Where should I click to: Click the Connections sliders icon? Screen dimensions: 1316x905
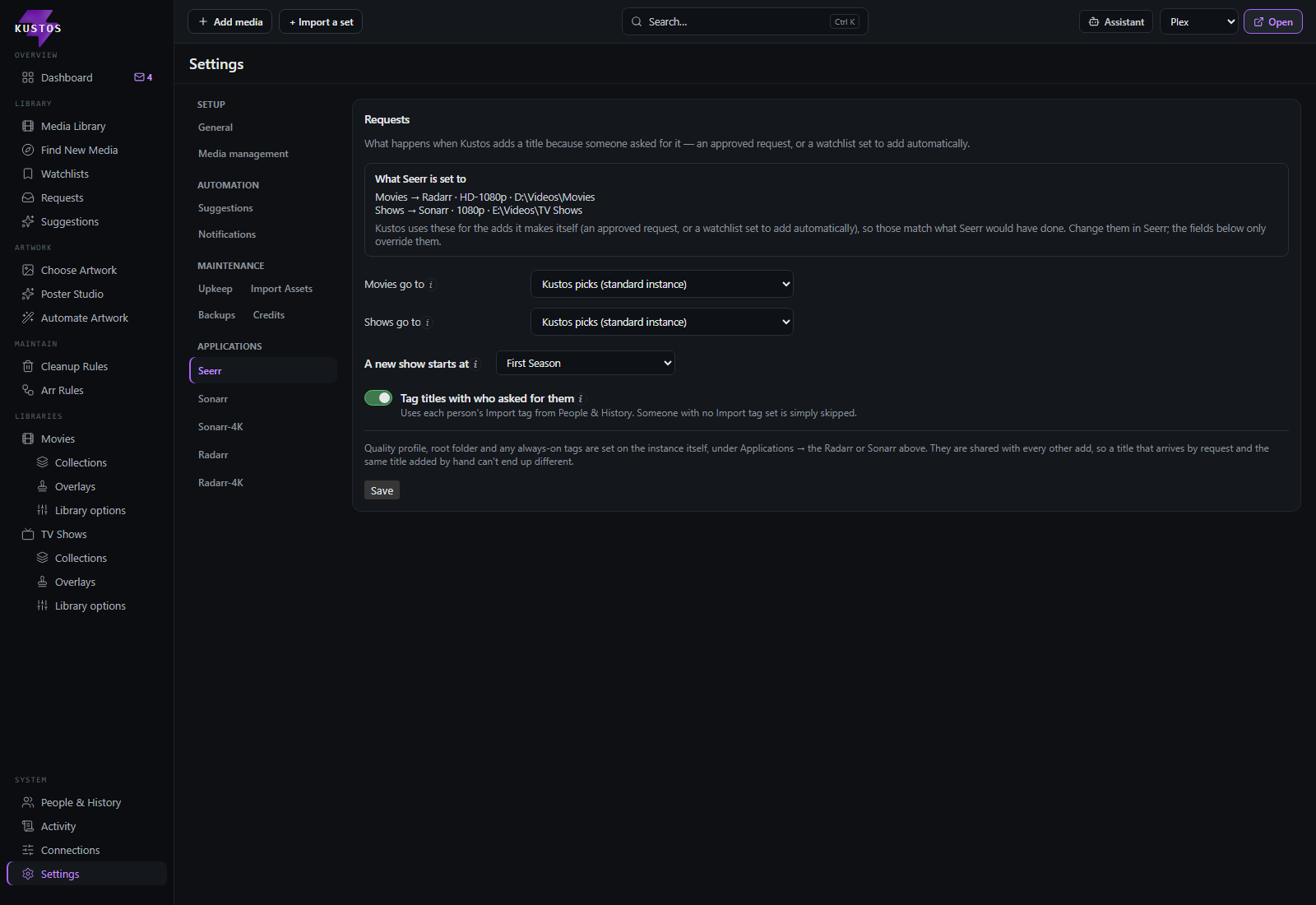(x=28, y=850)
